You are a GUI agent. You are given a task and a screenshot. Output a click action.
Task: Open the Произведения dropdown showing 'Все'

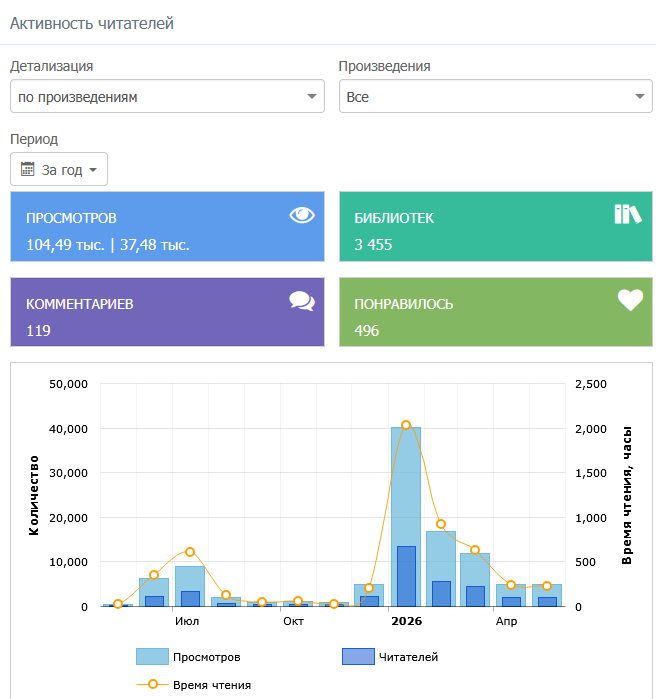(496, 96)
